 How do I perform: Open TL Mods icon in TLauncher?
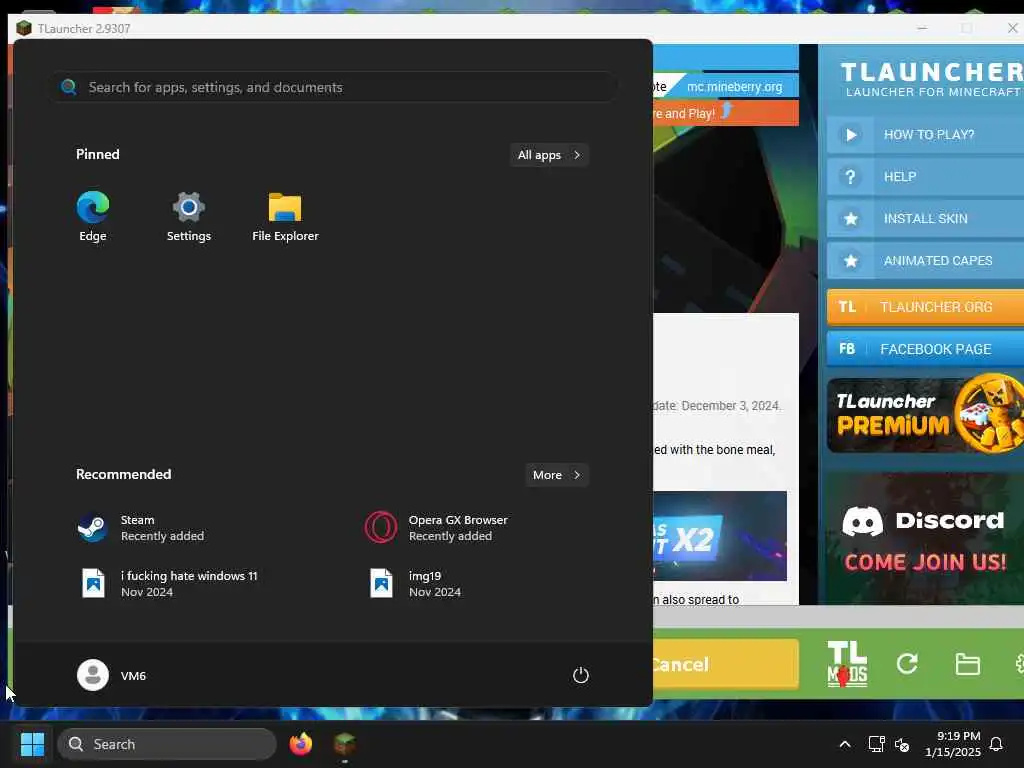[x=847, y=664]
